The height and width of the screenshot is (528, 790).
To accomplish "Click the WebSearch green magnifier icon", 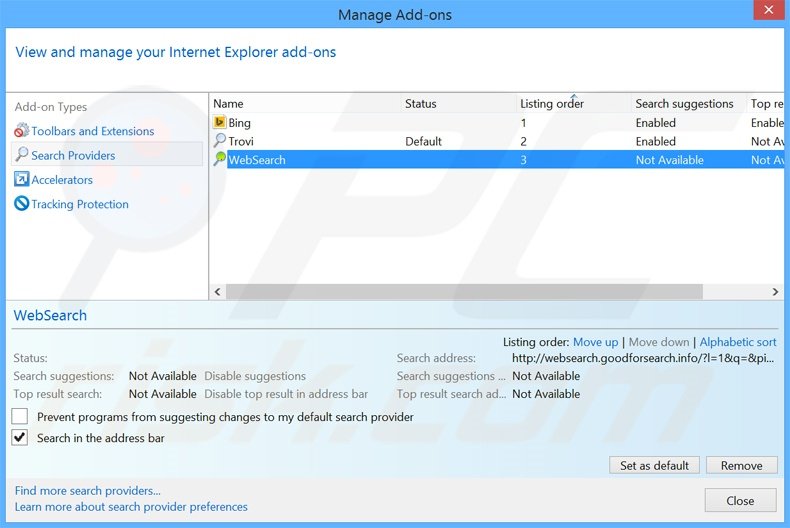I will pyautogui.click(x=220, y=159).
